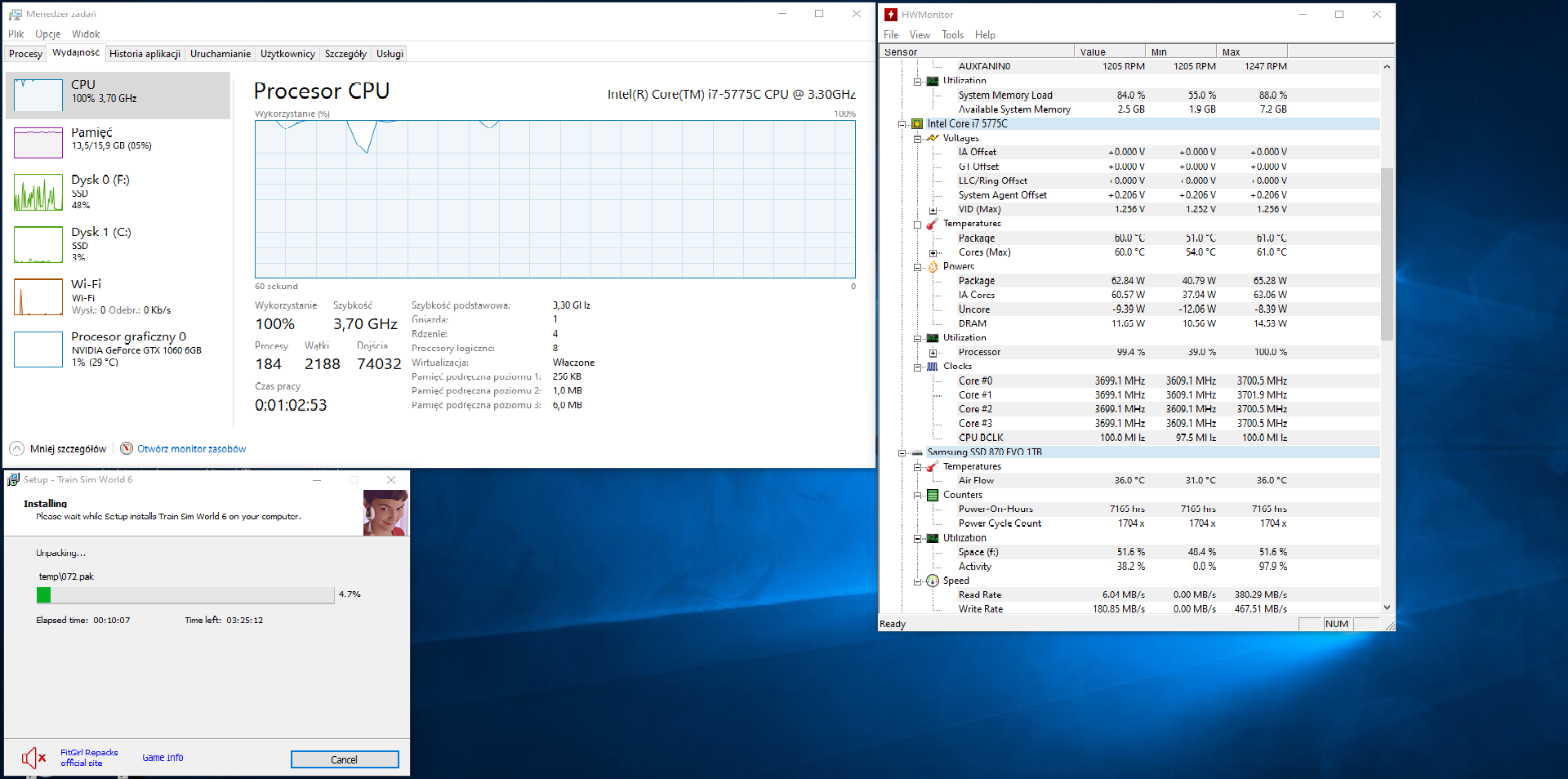This screenshot has width=1568, height=779.
Task: Collapse the Clocks tree node
Action: tap(917, 367)
